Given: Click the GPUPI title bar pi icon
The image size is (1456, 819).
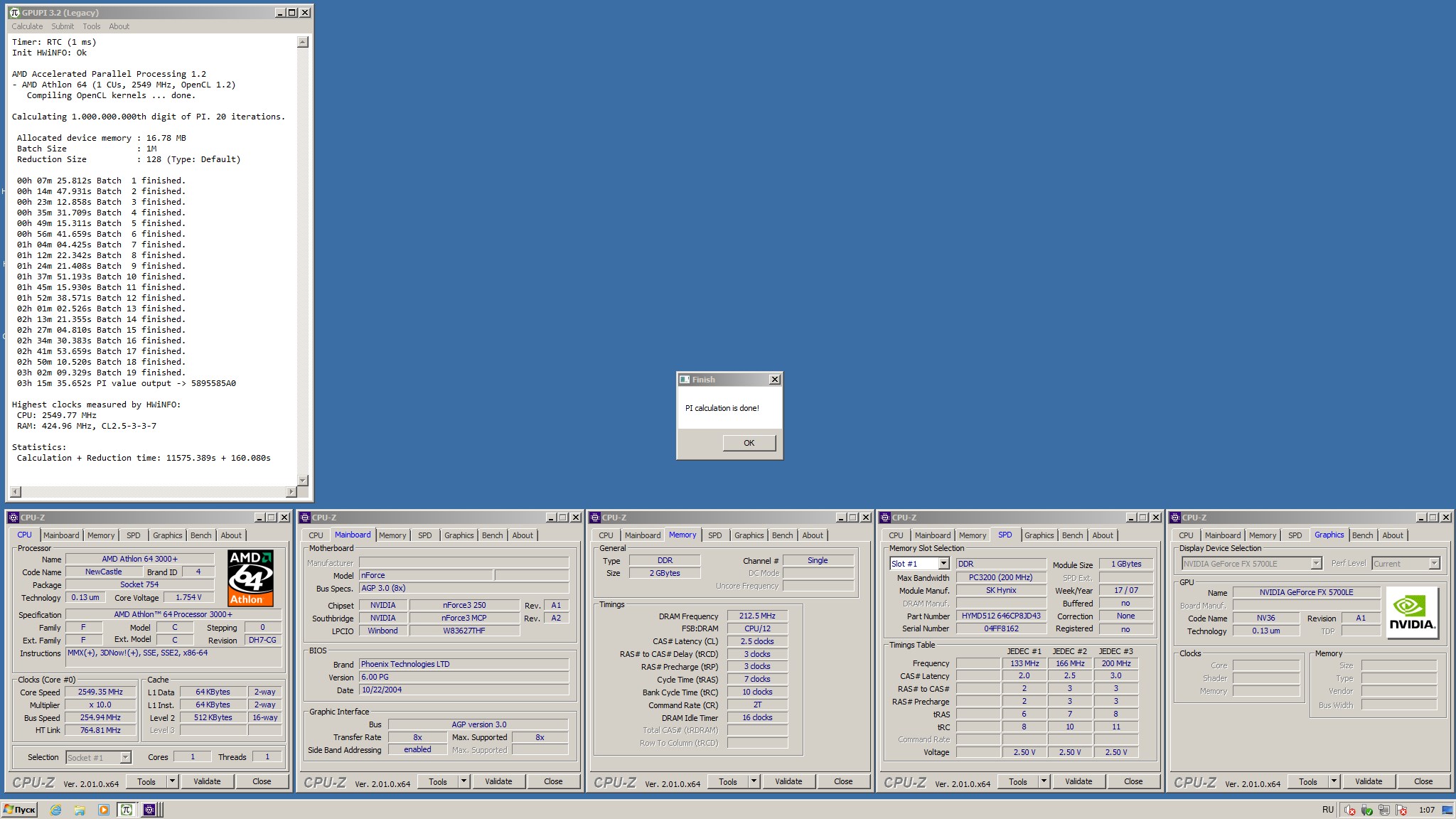Looking at the screenshot, I should click(x=14, y=13).
